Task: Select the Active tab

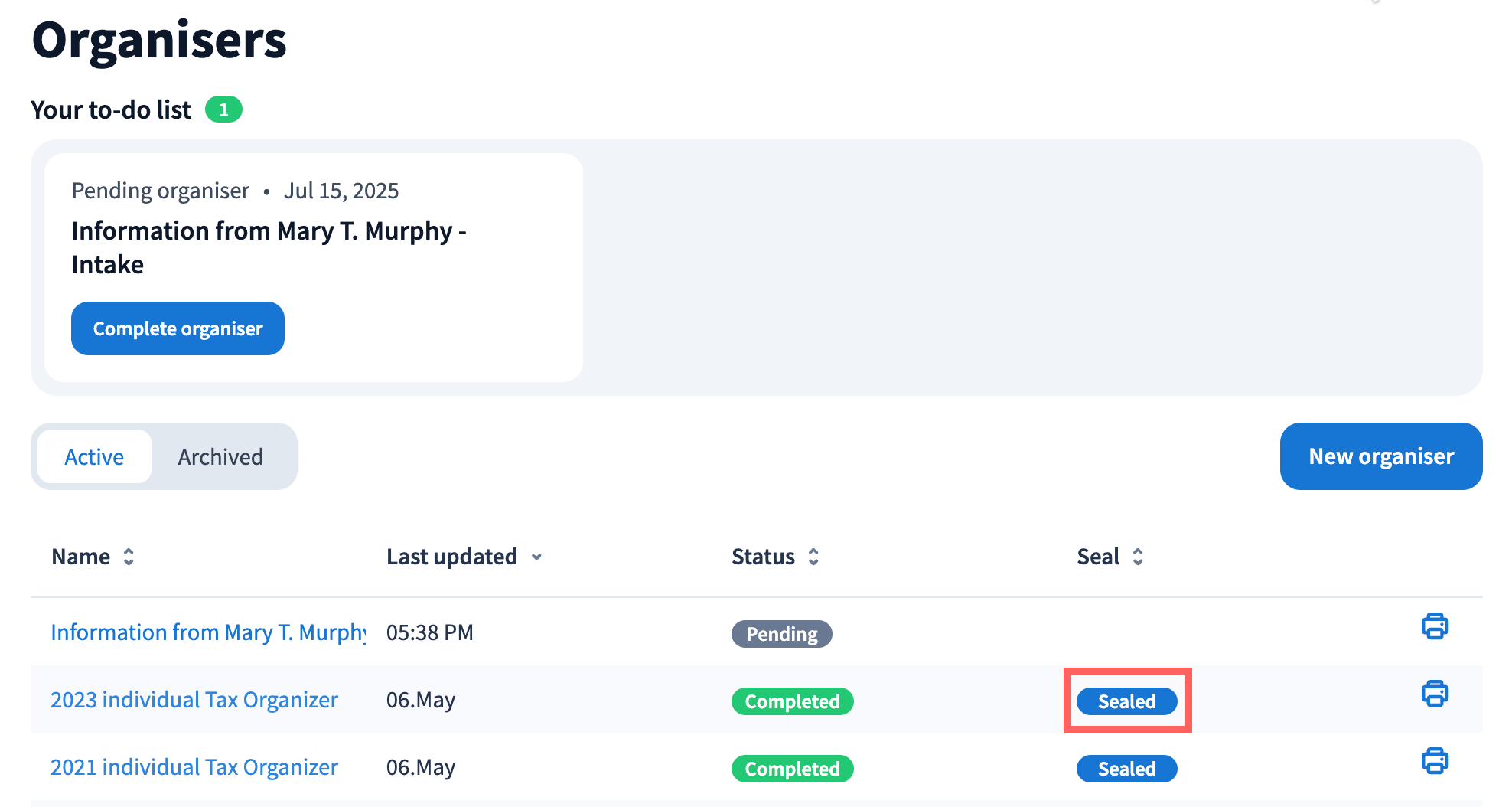Action: pos(94,457)
